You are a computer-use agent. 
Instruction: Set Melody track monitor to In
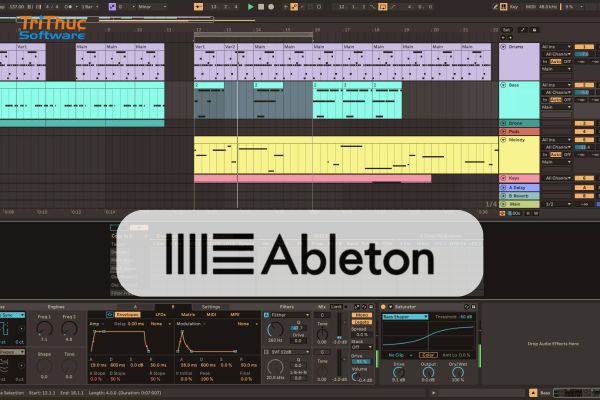click(x=545, y=155)
